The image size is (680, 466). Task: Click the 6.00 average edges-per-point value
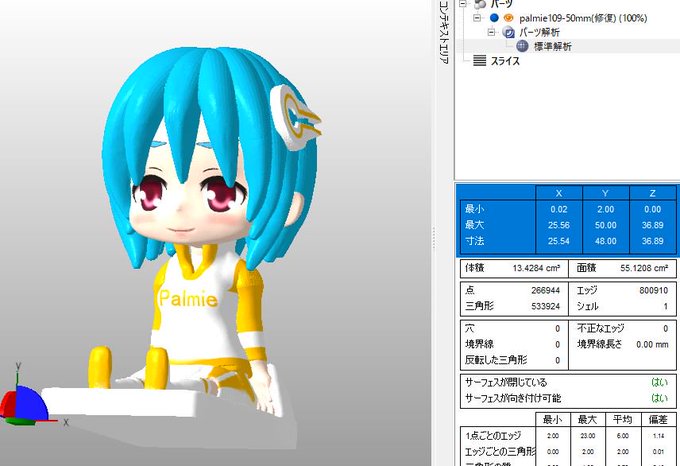[x=622, y=436]
